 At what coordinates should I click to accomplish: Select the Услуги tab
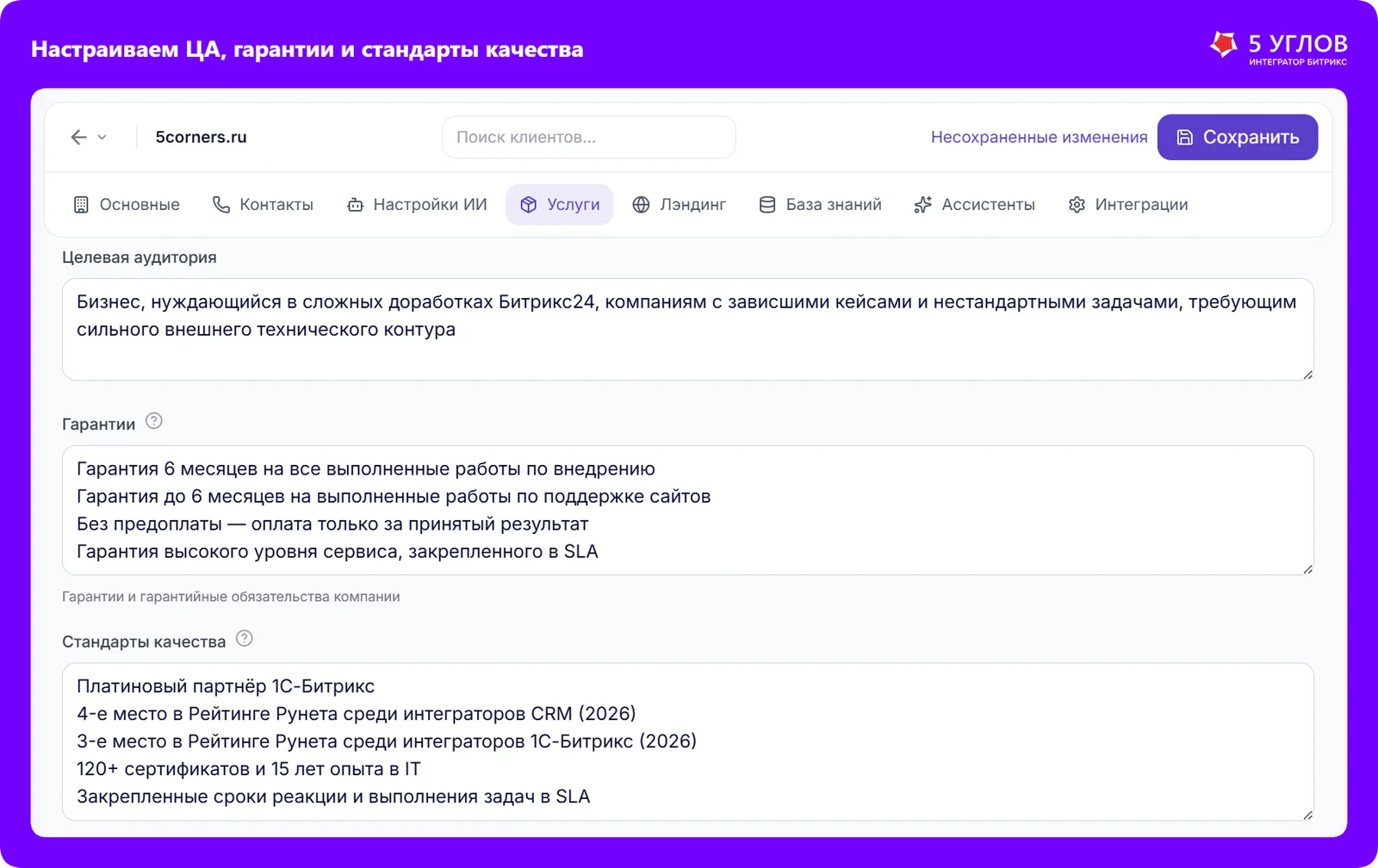click(560, 204)
